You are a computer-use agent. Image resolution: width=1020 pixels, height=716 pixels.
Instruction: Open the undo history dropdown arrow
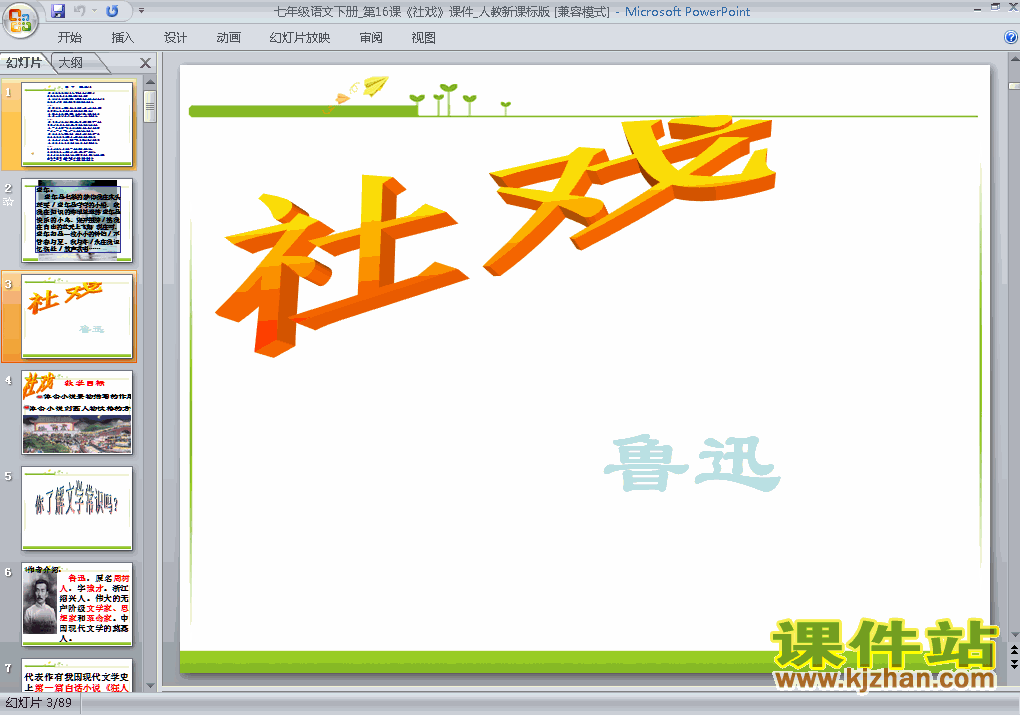94,11
